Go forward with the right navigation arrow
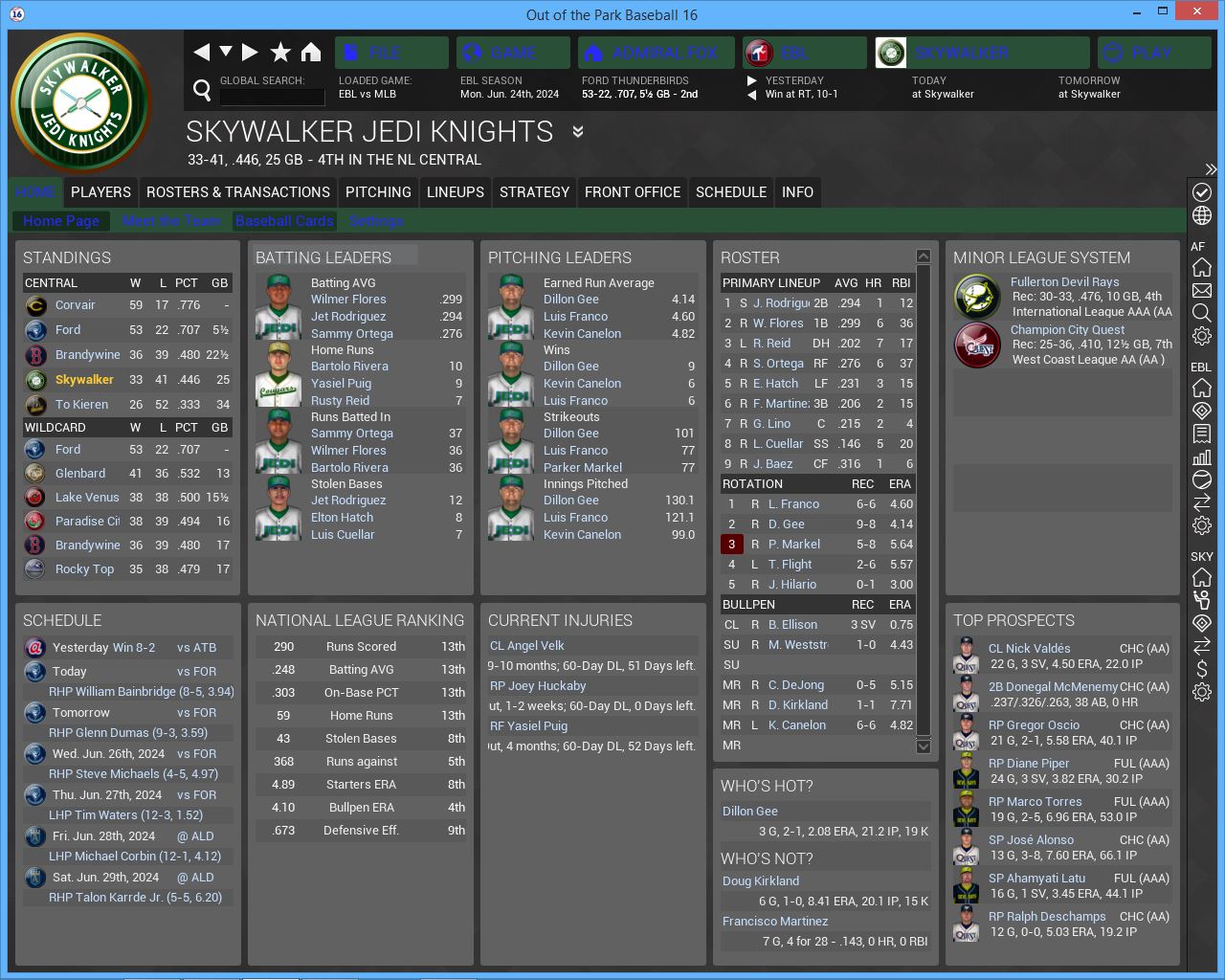This screenshot has width=1225, height=980. [x=250, y=52]
